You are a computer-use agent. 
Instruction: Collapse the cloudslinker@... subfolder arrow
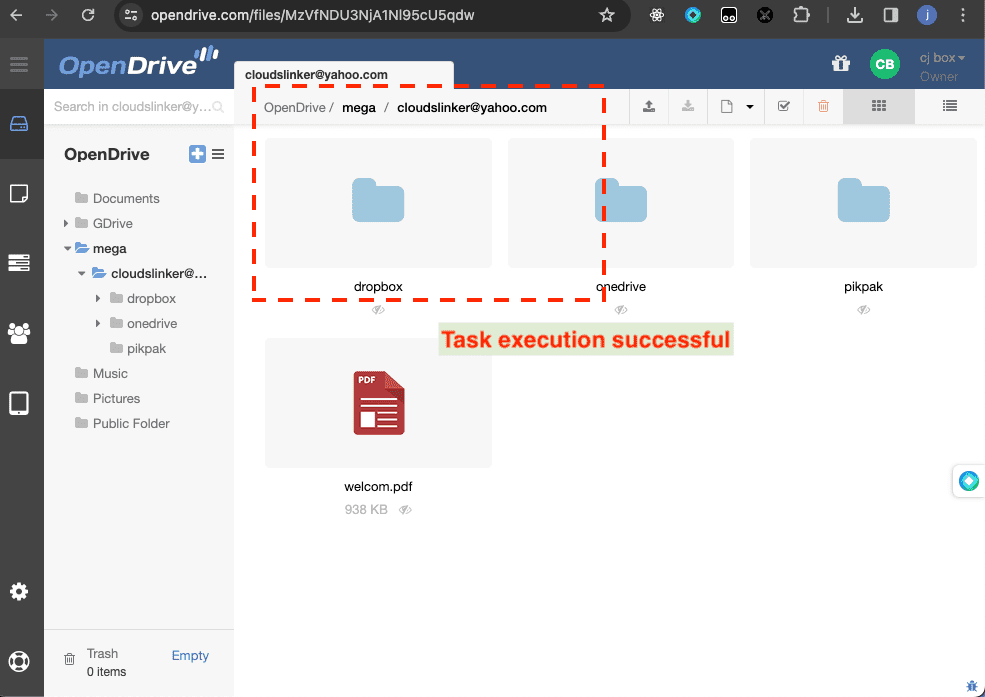click(x=82, y=274)
